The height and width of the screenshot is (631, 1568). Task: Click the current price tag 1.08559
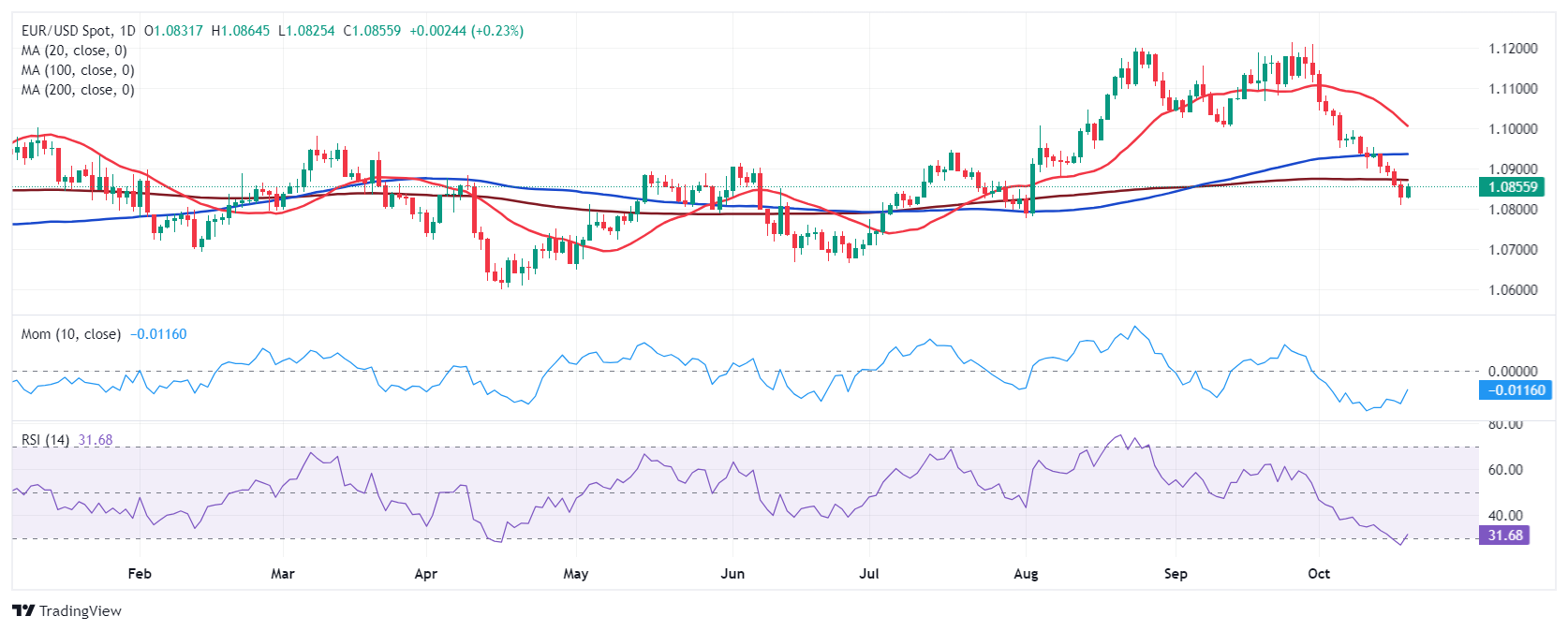(1513, 187)
